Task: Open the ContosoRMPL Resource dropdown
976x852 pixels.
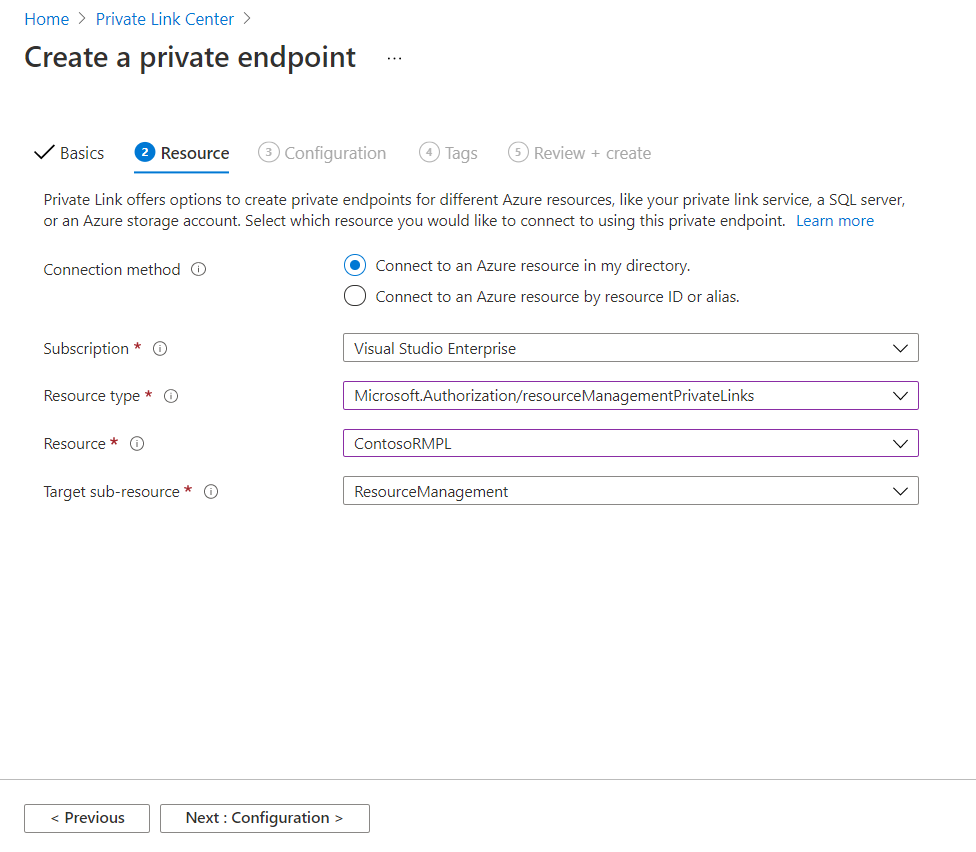Action: (x=630, y=443)
